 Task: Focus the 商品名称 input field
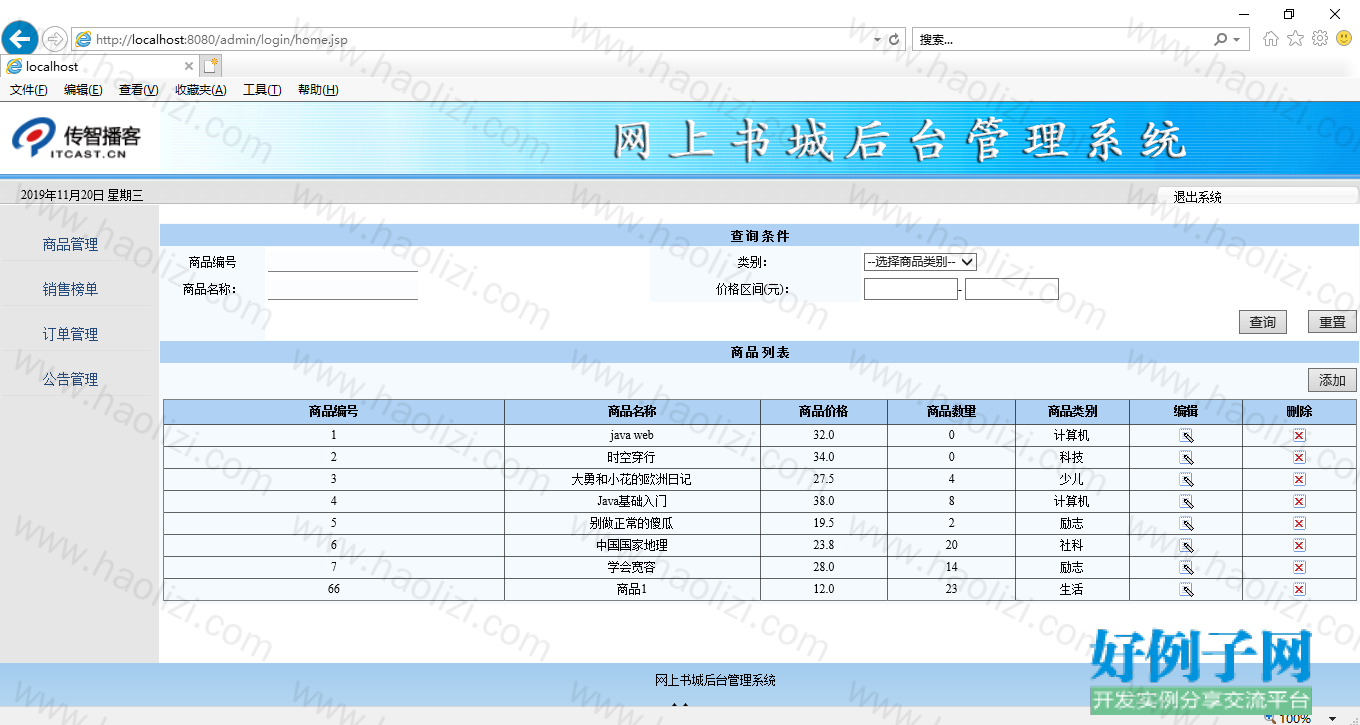point(343,290)
